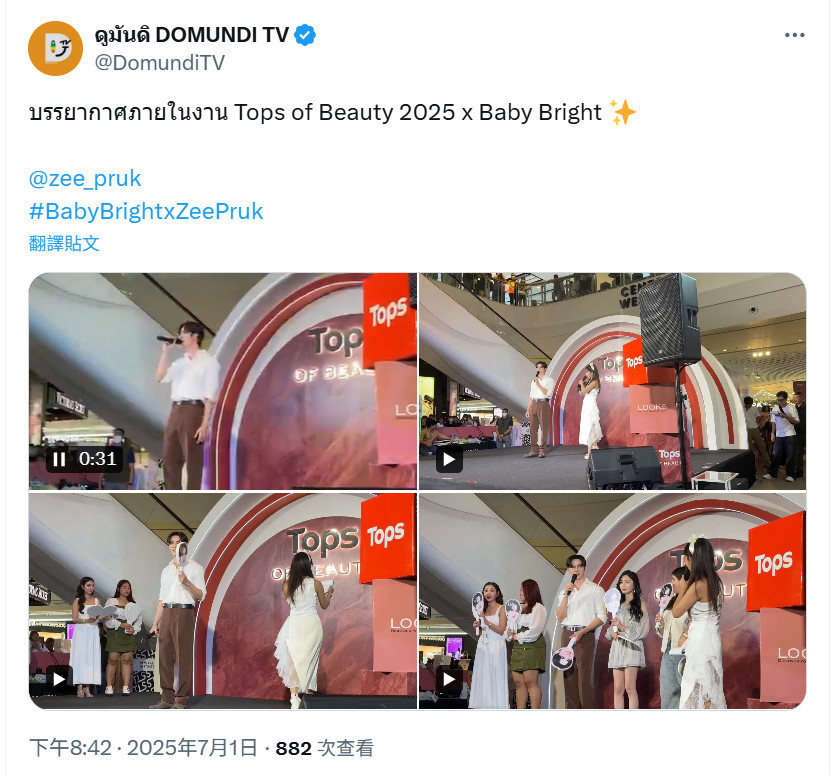Click the DOMUNDI TV orange profile avatar
Viewport: 830px width, 775px height.
pyautogui.click(x=56, y=48)
